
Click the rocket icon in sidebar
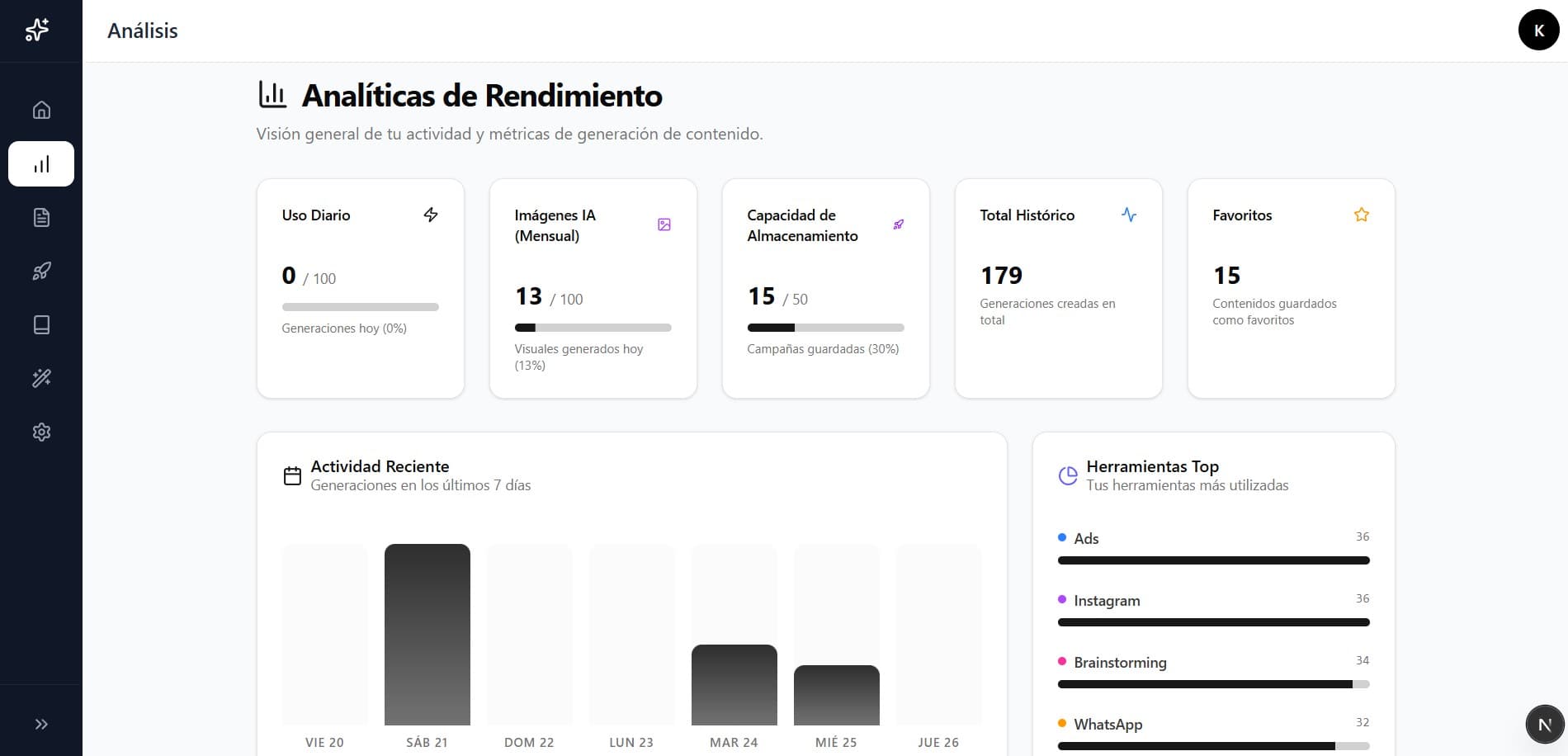[x=41, y=272]
